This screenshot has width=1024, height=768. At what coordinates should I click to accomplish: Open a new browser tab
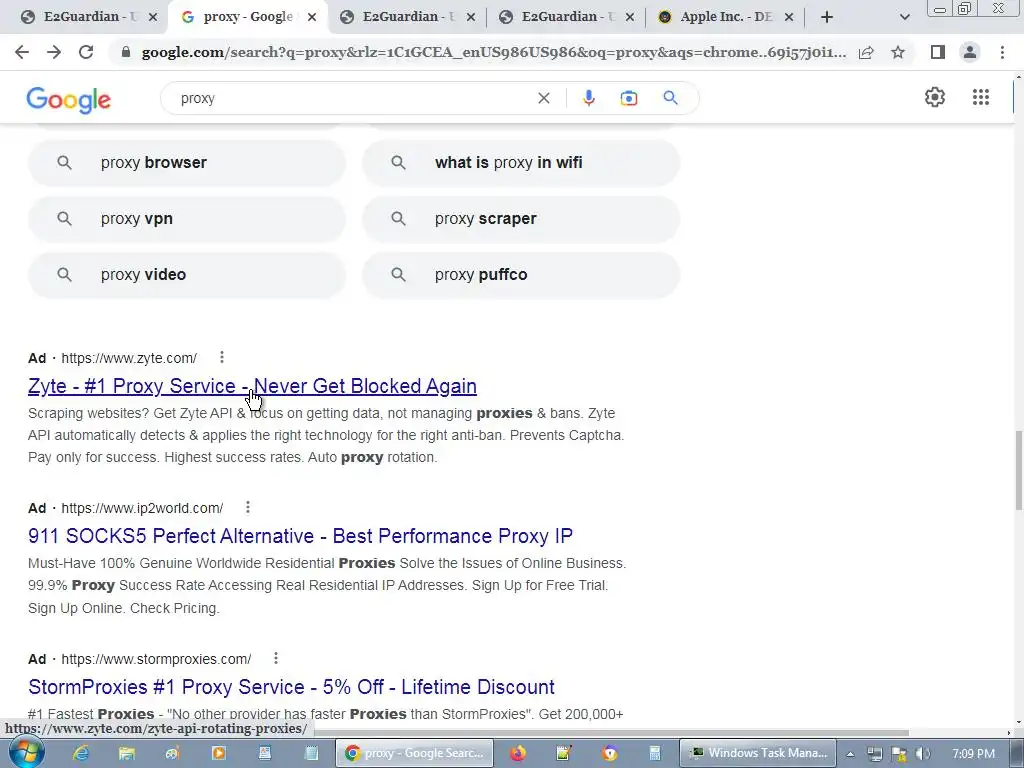tap(827, 17)
